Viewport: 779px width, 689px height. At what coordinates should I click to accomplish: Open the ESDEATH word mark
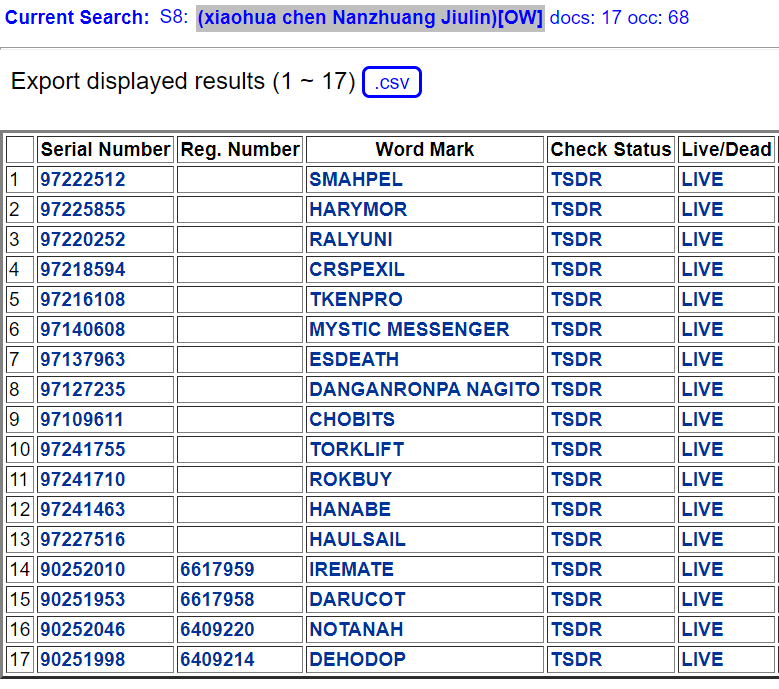click(354, 359)
